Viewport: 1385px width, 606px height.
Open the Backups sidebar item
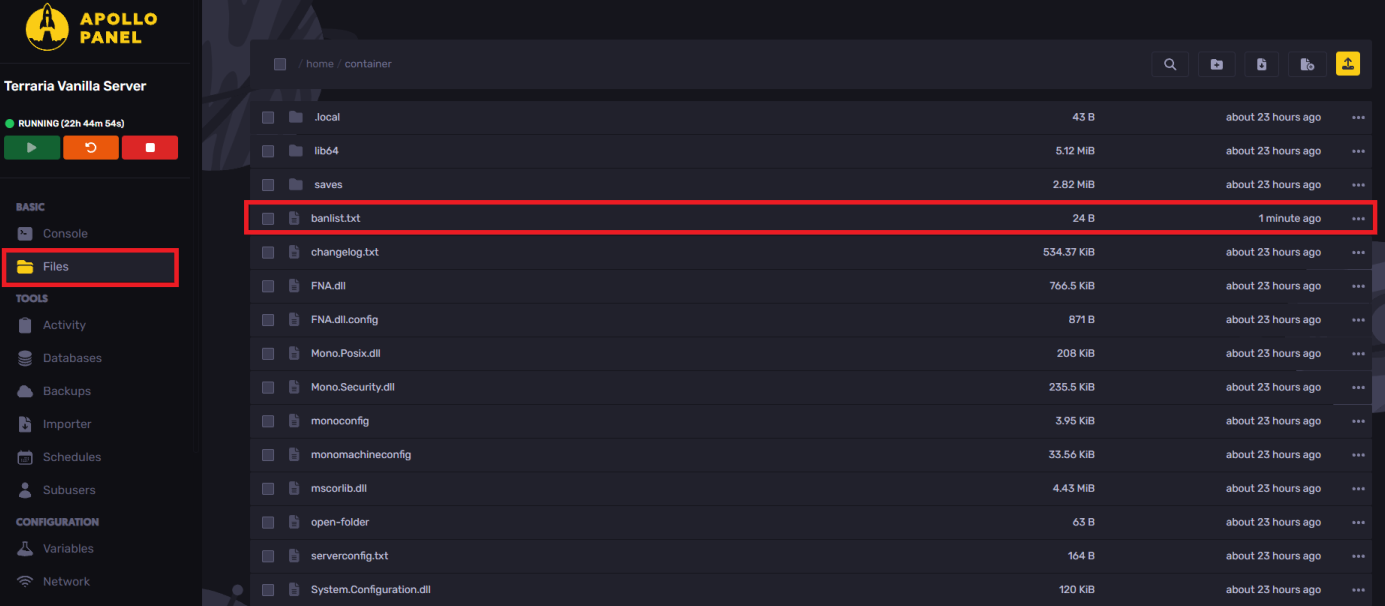point(66,391)
